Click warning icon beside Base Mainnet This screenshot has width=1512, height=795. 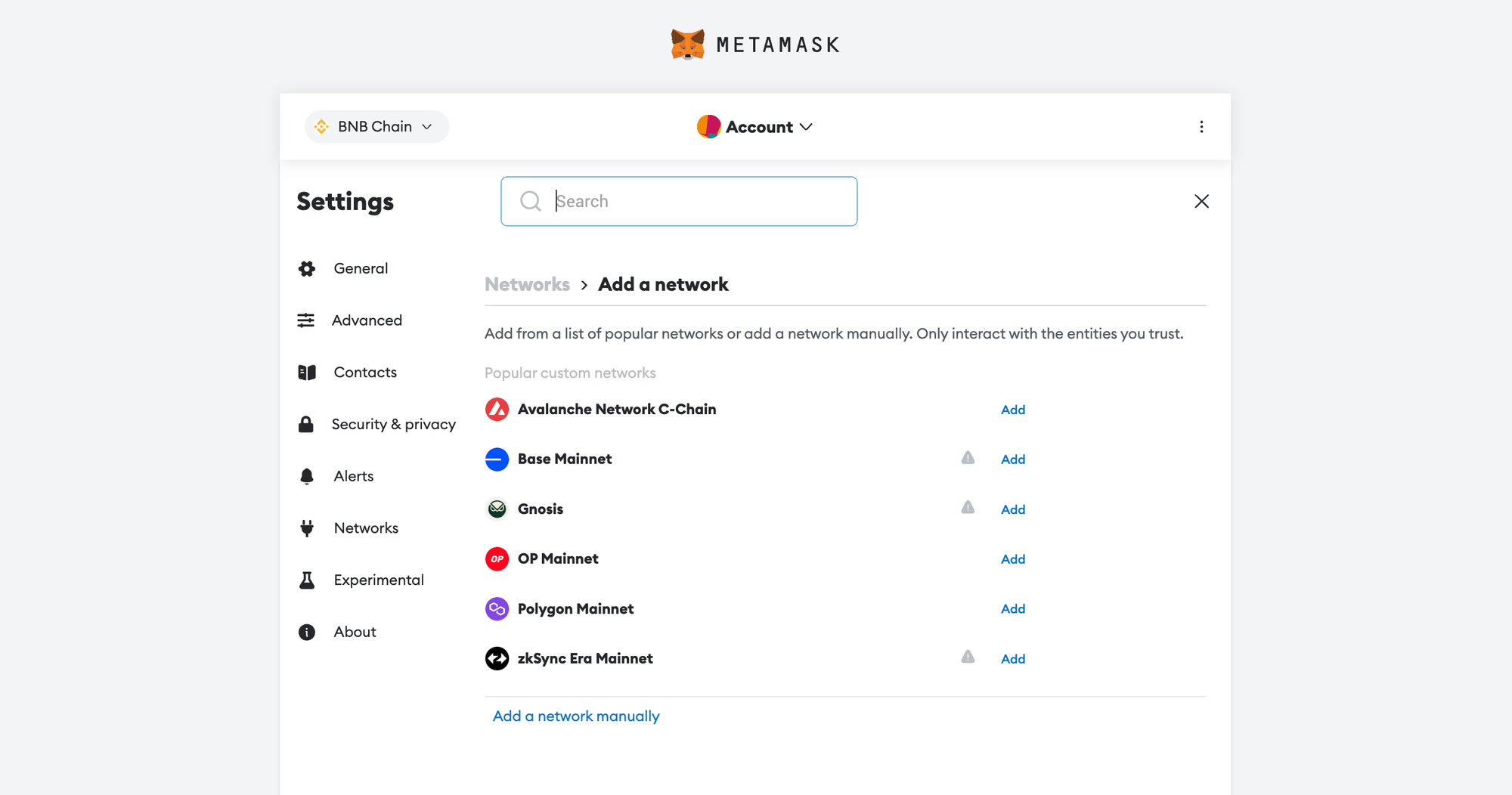point(968,458)
